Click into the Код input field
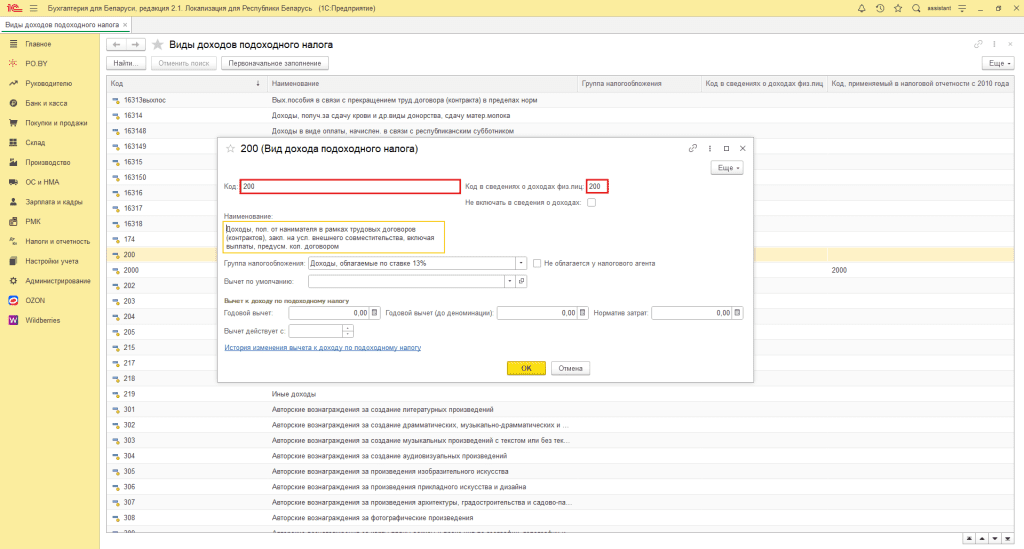Viewport: 1024px width, 549px height. [350, 187]
